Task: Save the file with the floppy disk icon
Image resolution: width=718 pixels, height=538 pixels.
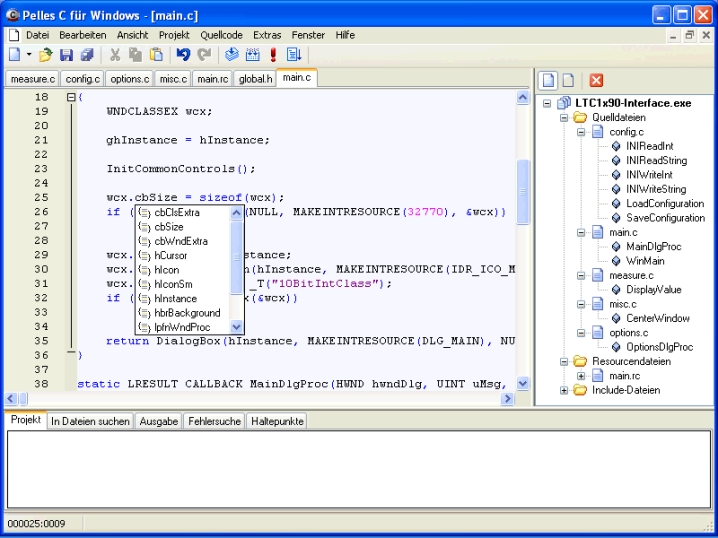Action: [x=67, y=55]
